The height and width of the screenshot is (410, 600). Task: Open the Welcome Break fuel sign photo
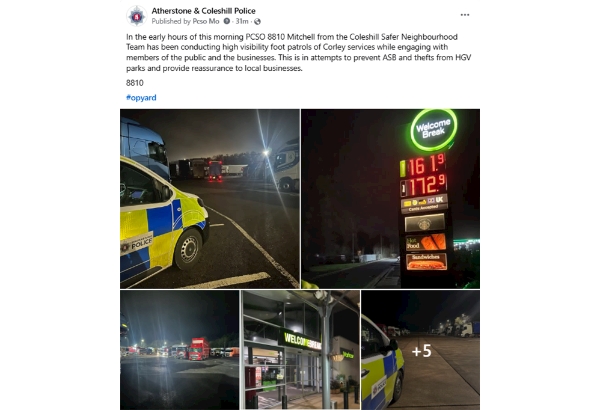[x=391, y=199]
